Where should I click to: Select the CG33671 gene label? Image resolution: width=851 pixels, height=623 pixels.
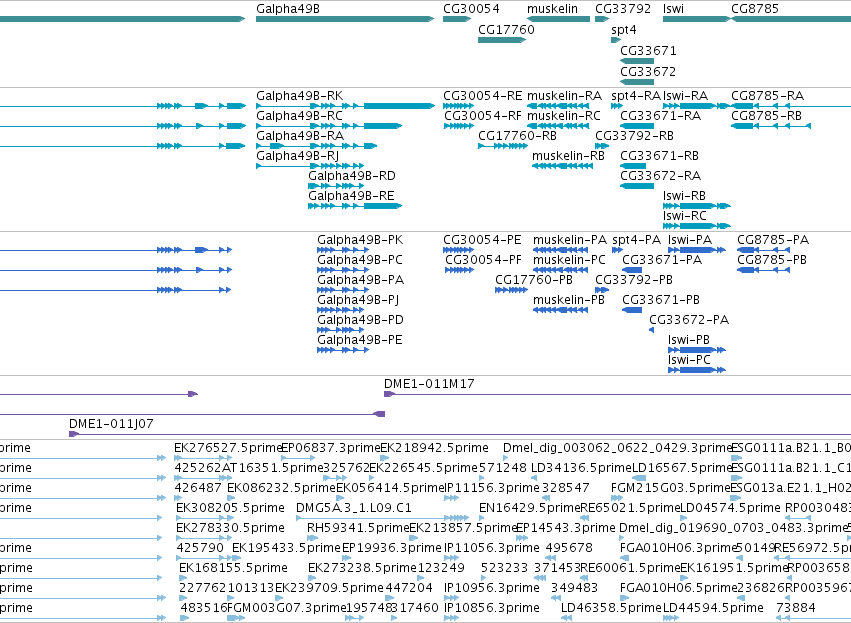point(649,50)
